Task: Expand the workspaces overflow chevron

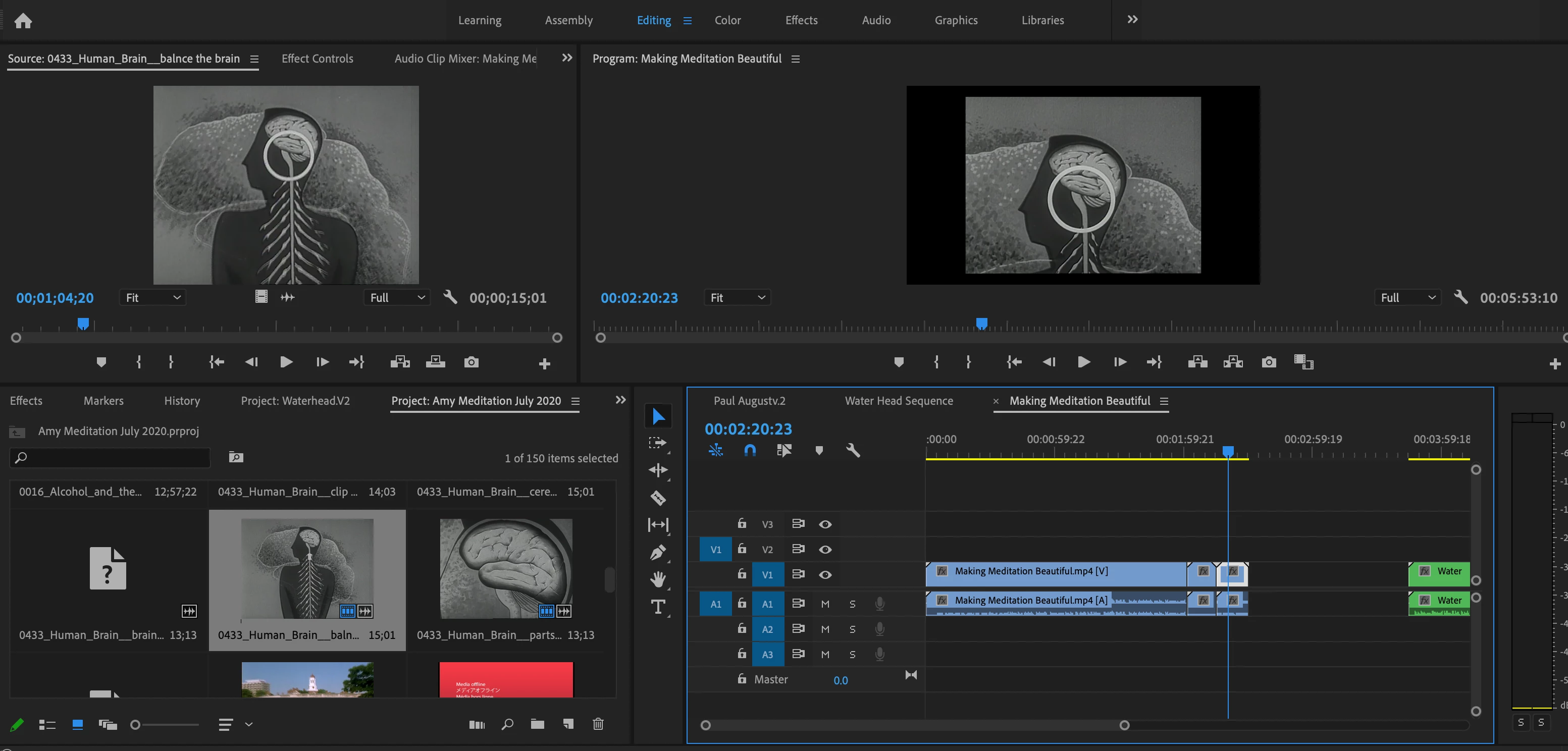Action: point(1132,20)
